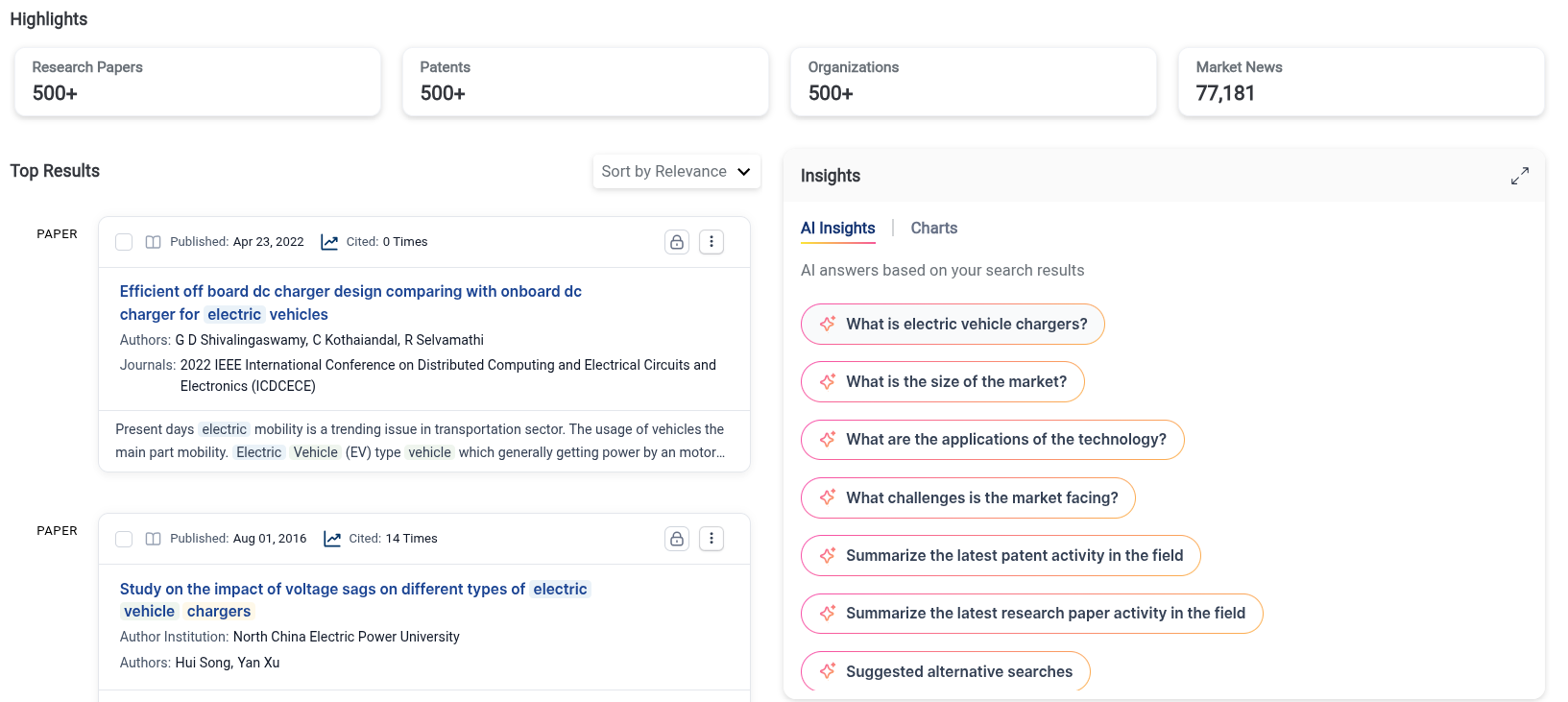Click sparkle icon in 'What is electric vehicle chargers?'
The height and width of the screenshot is (702, 1568).
click(x=828, y=324)
